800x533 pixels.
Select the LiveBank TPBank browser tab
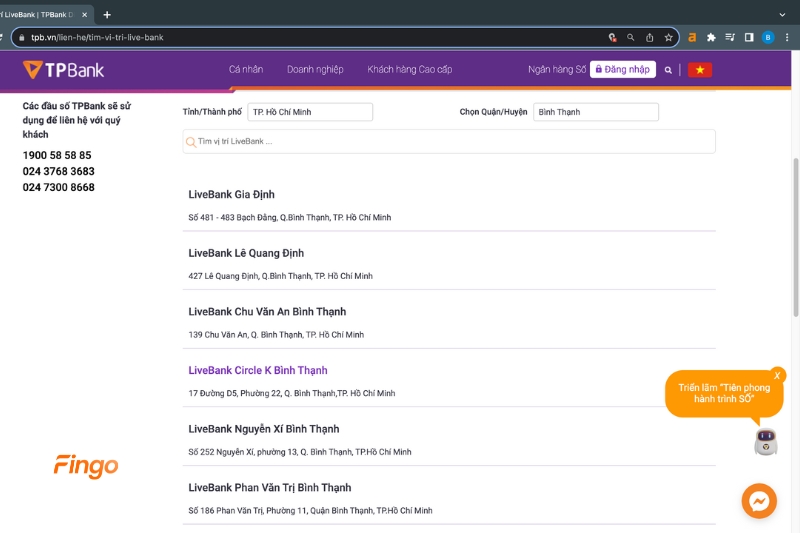(41, 15)
